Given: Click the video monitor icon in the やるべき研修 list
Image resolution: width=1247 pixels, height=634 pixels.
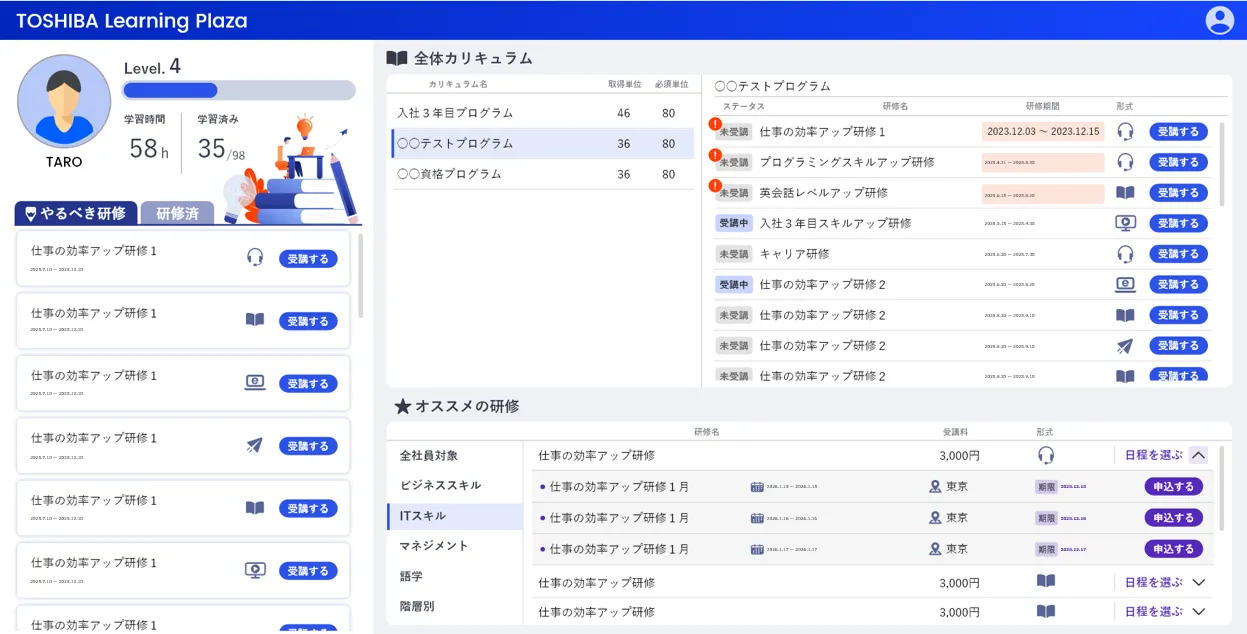Looking at the screenshot, I should tap(255, 570).
